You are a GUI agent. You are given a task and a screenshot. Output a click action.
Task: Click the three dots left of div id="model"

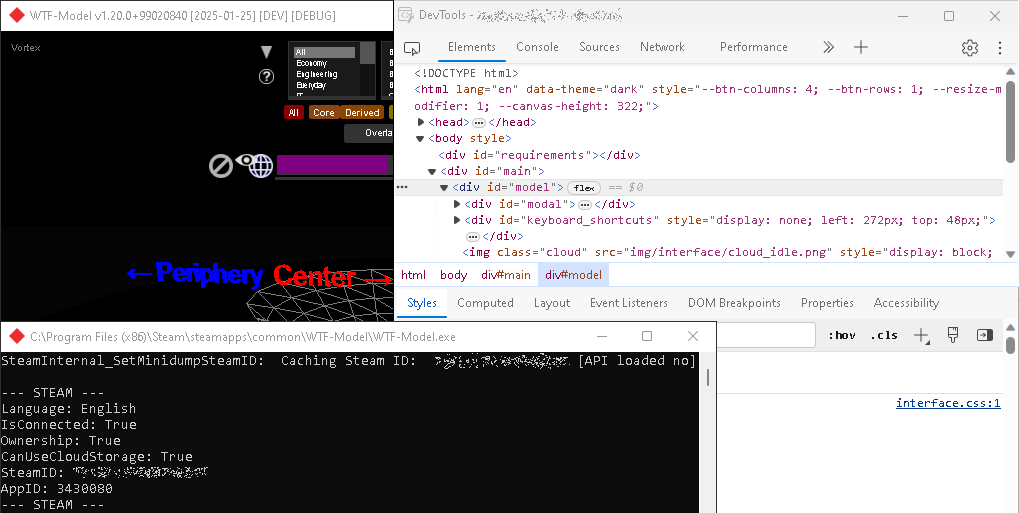tap(402, 187)
